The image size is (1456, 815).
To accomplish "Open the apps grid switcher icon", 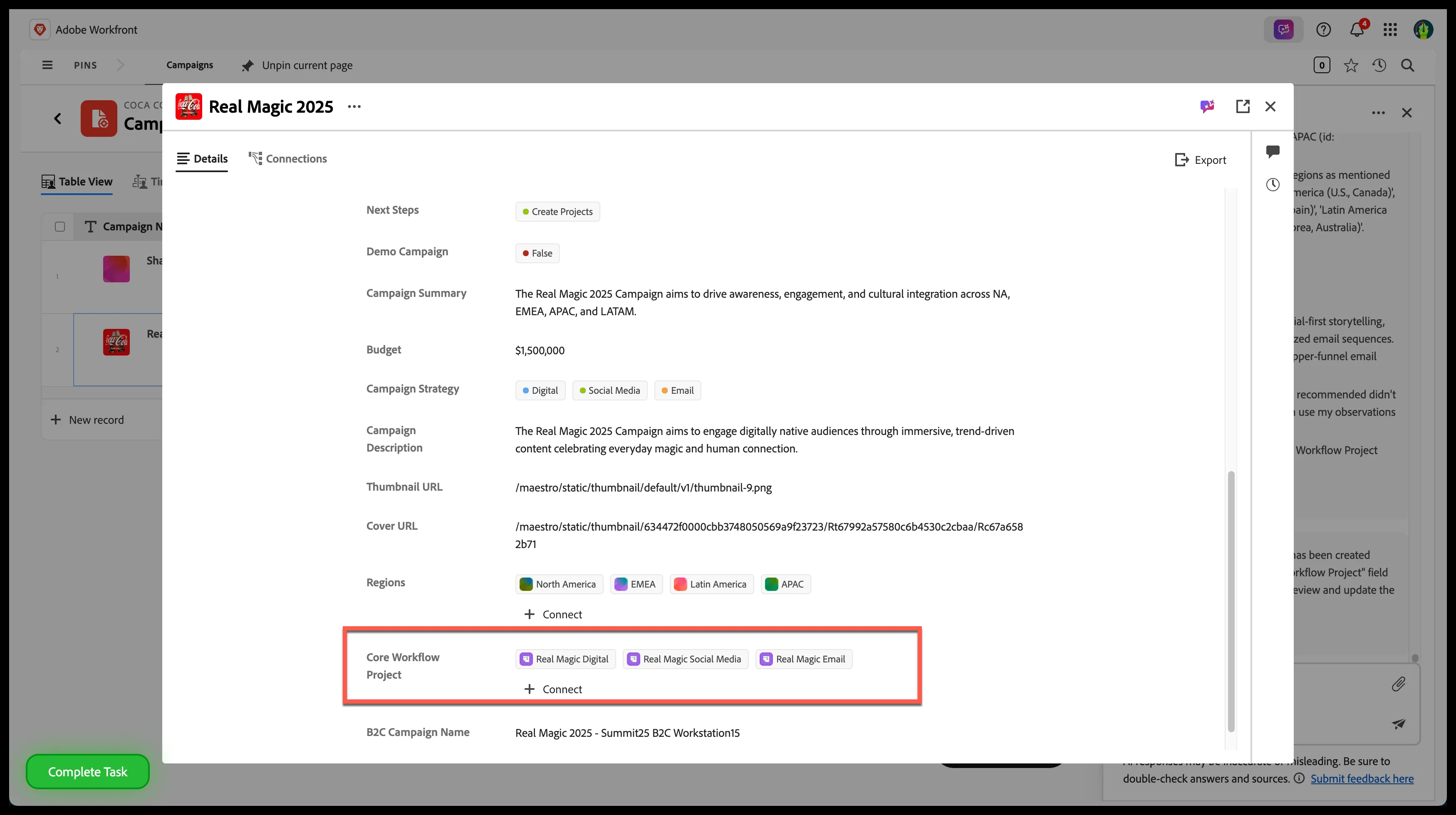I will coord(1390,30).
